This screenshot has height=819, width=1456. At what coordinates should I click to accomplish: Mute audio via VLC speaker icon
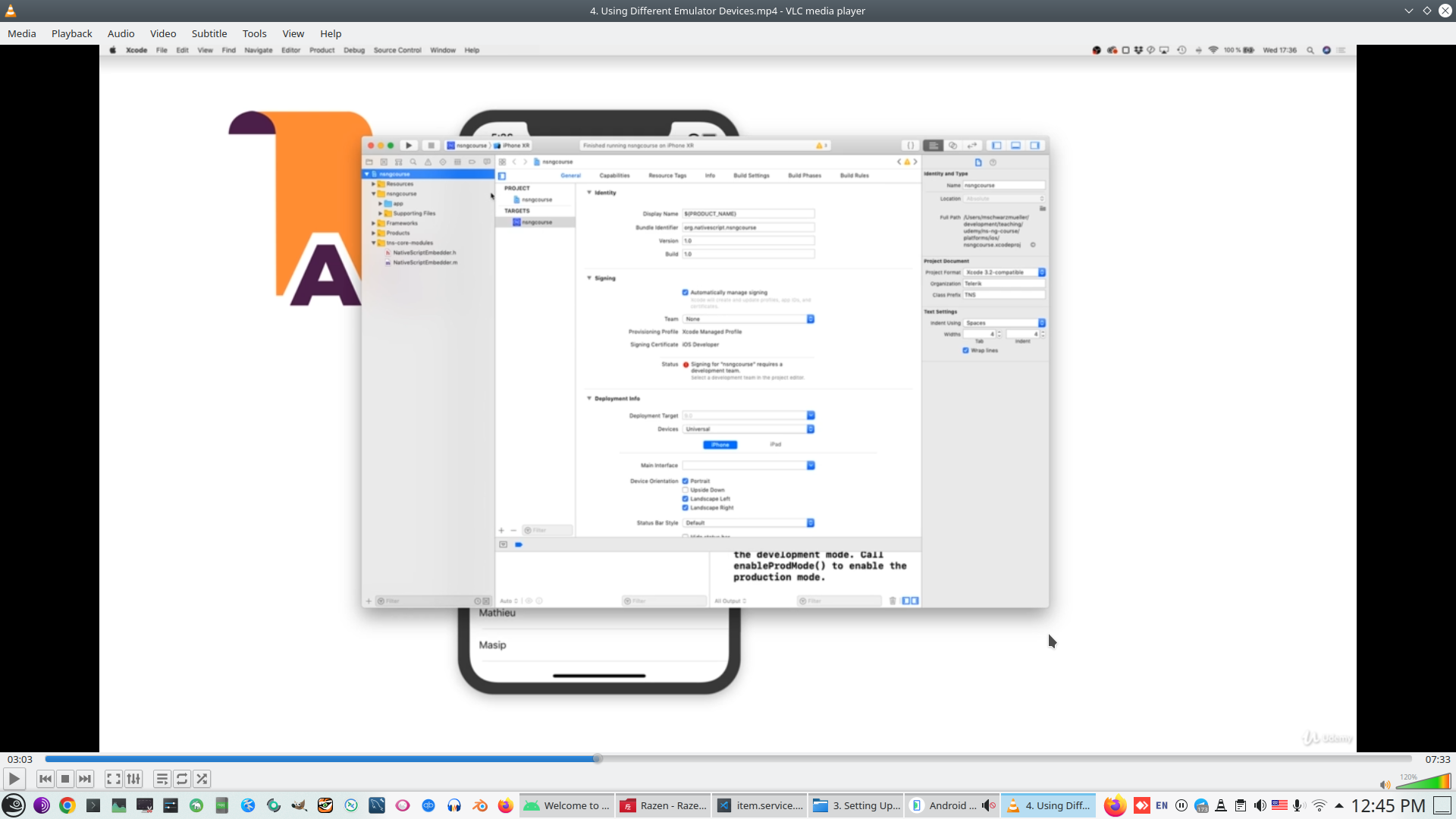[x=1385, y=785]
